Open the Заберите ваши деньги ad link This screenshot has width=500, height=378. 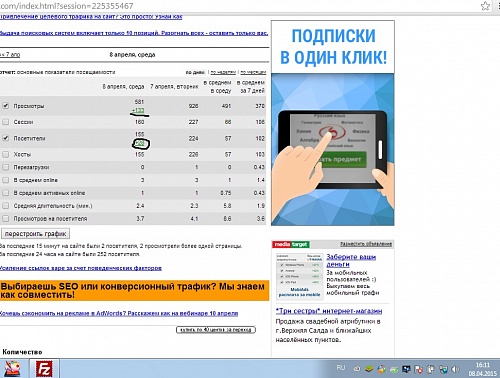[x=351, y=260]
